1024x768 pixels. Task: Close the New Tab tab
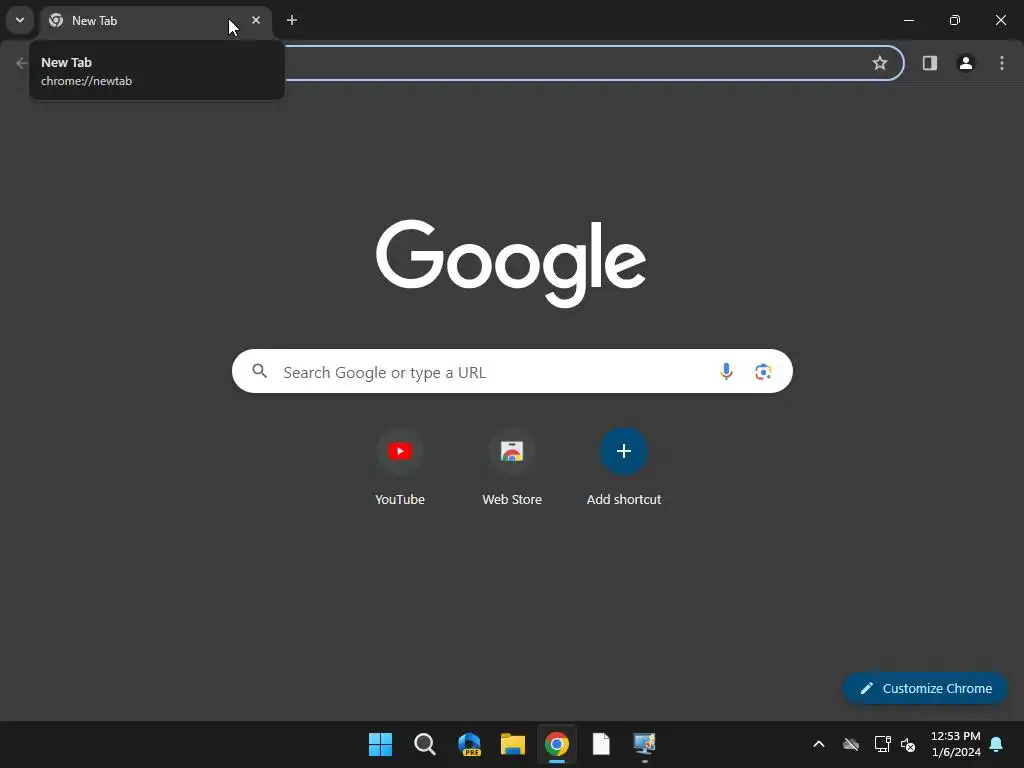256,20
